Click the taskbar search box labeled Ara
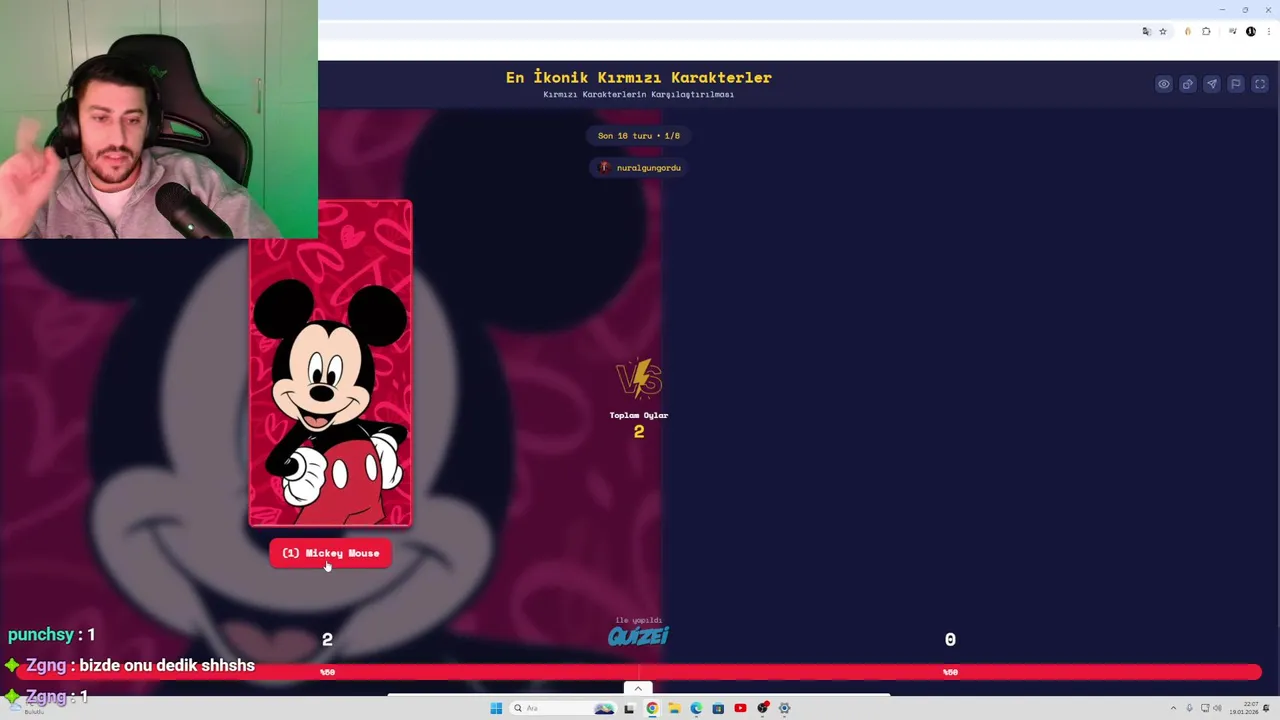The image size is (1280, 720). (x=563, y=708)
